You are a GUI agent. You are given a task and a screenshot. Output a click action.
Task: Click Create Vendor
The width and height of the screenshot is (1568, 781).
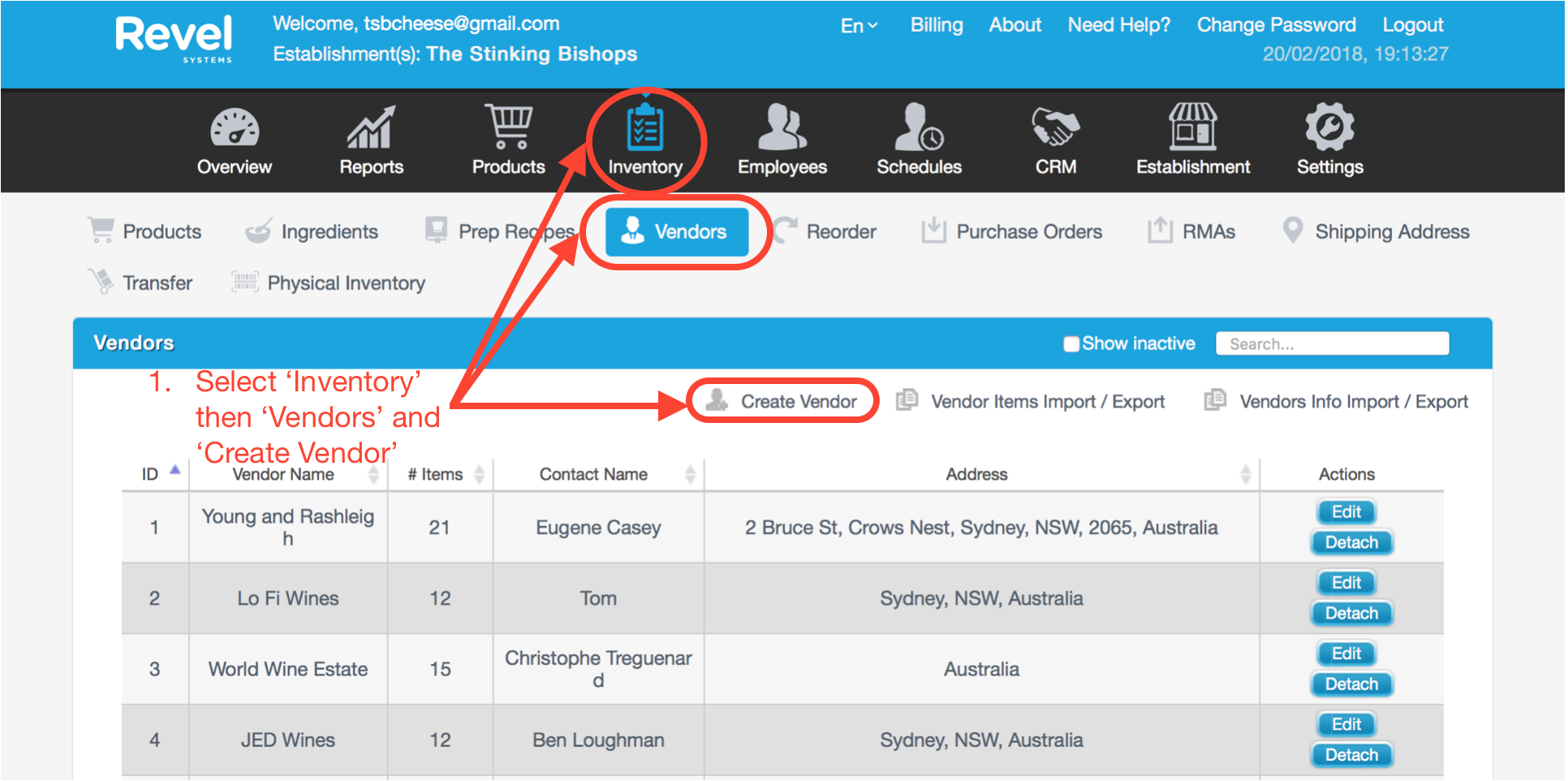pyautogui.click(x=782, y=401)
